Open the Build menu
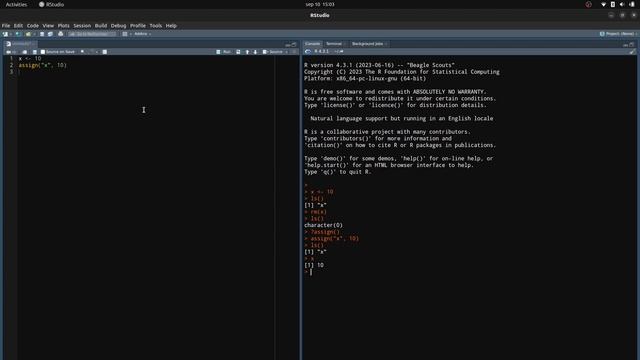Screen dimensions: 640x360 tap(101, 25)
